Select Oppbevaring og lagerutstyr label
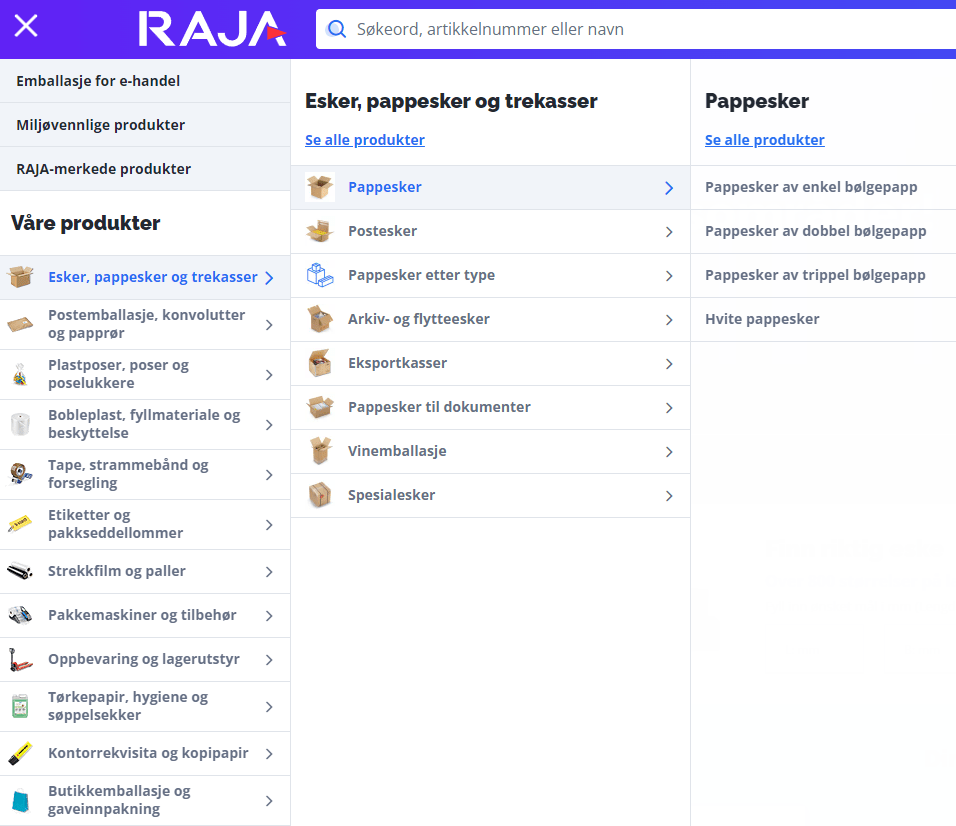 tap(144, 659)
